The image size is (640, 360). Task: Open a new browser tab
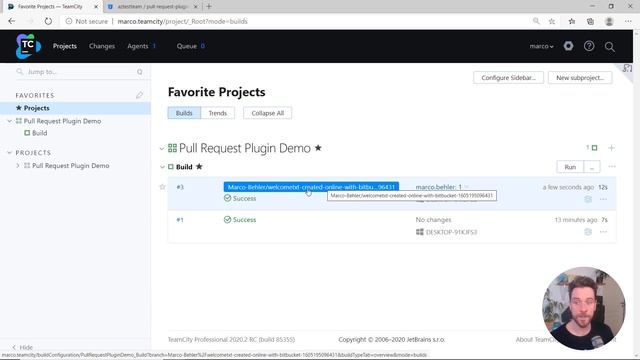[209, 7]
